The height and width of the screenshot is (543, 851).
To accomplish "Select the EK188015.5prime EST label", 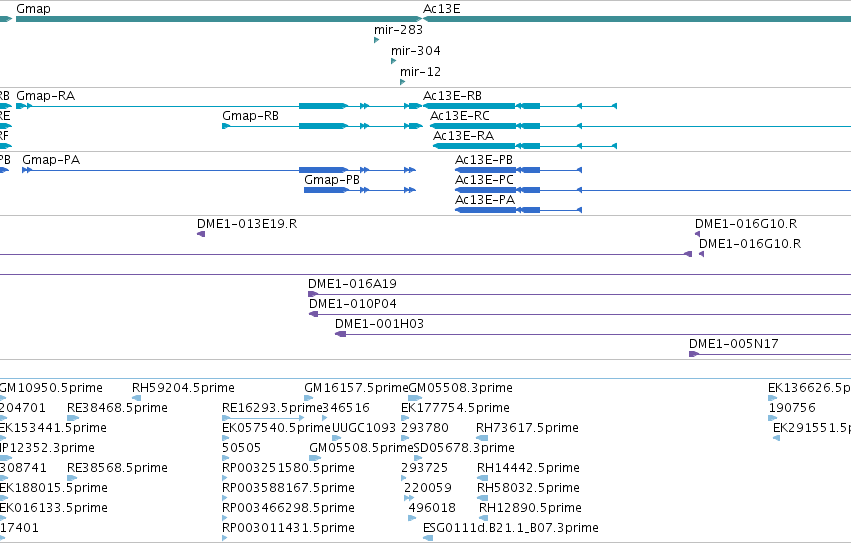I will pos(54,488).
